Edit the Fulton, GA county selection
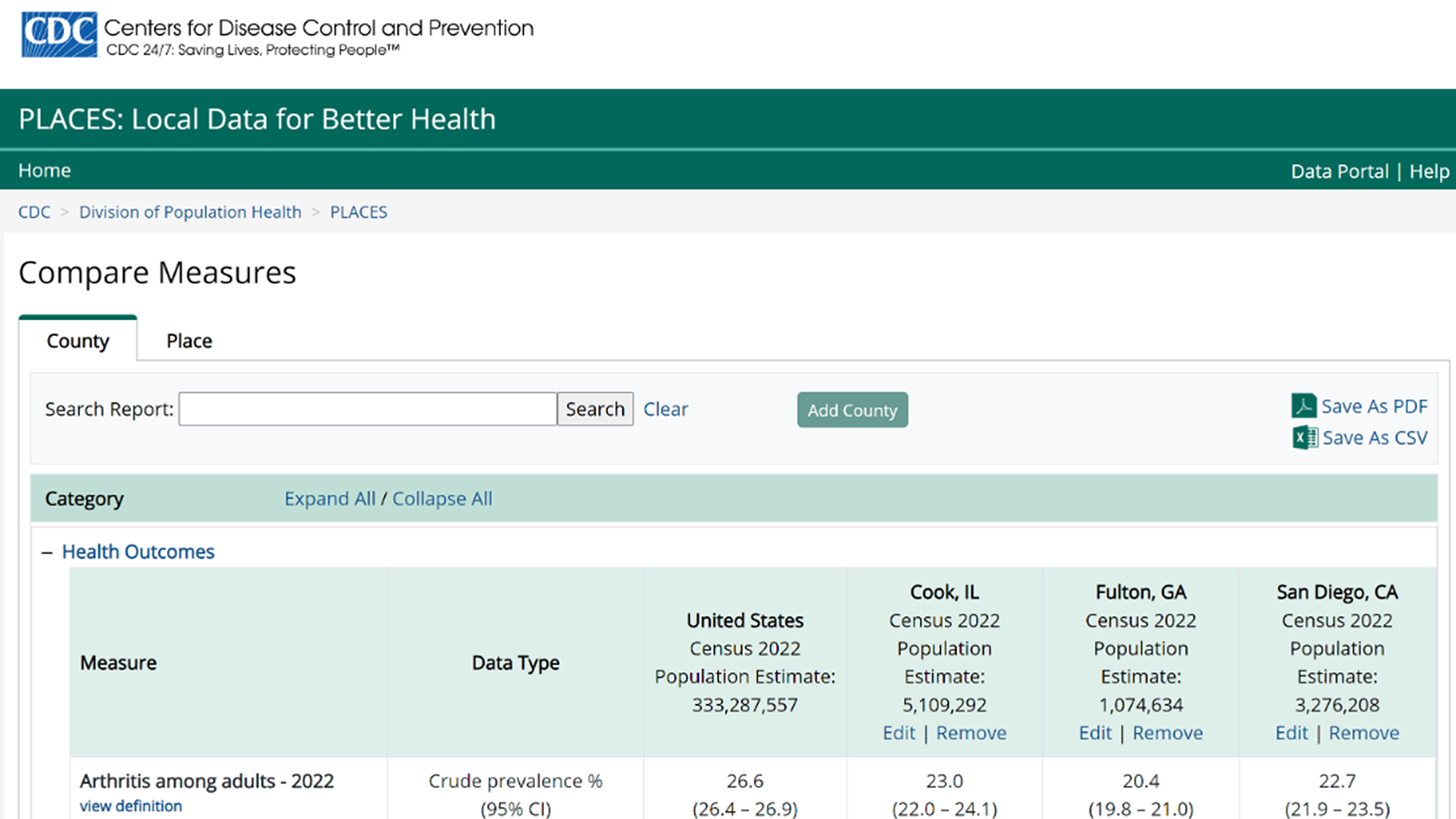The height and width of the screenshot is (819, 1456). (x=1095, y=732)
